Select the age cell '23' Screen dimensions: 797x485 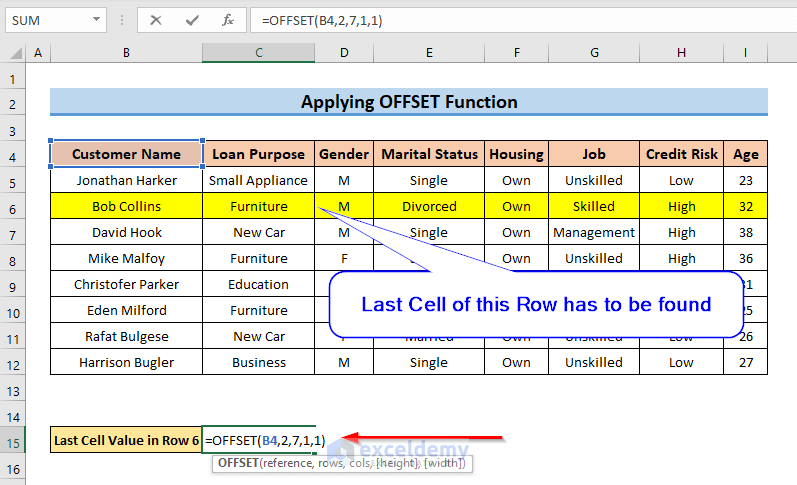745,180
